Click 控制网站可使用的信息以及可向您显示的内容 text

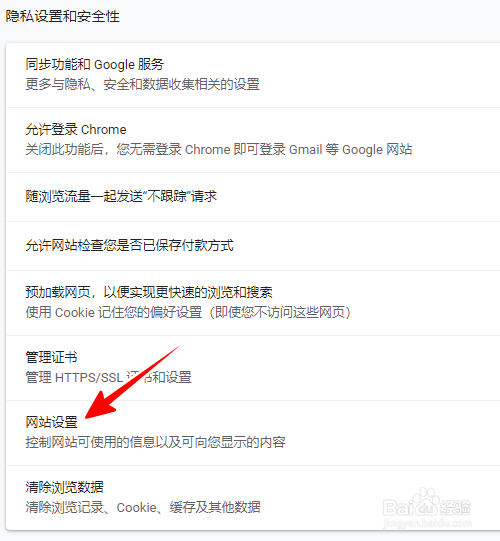pyautogui.click(x=155, y=442)
